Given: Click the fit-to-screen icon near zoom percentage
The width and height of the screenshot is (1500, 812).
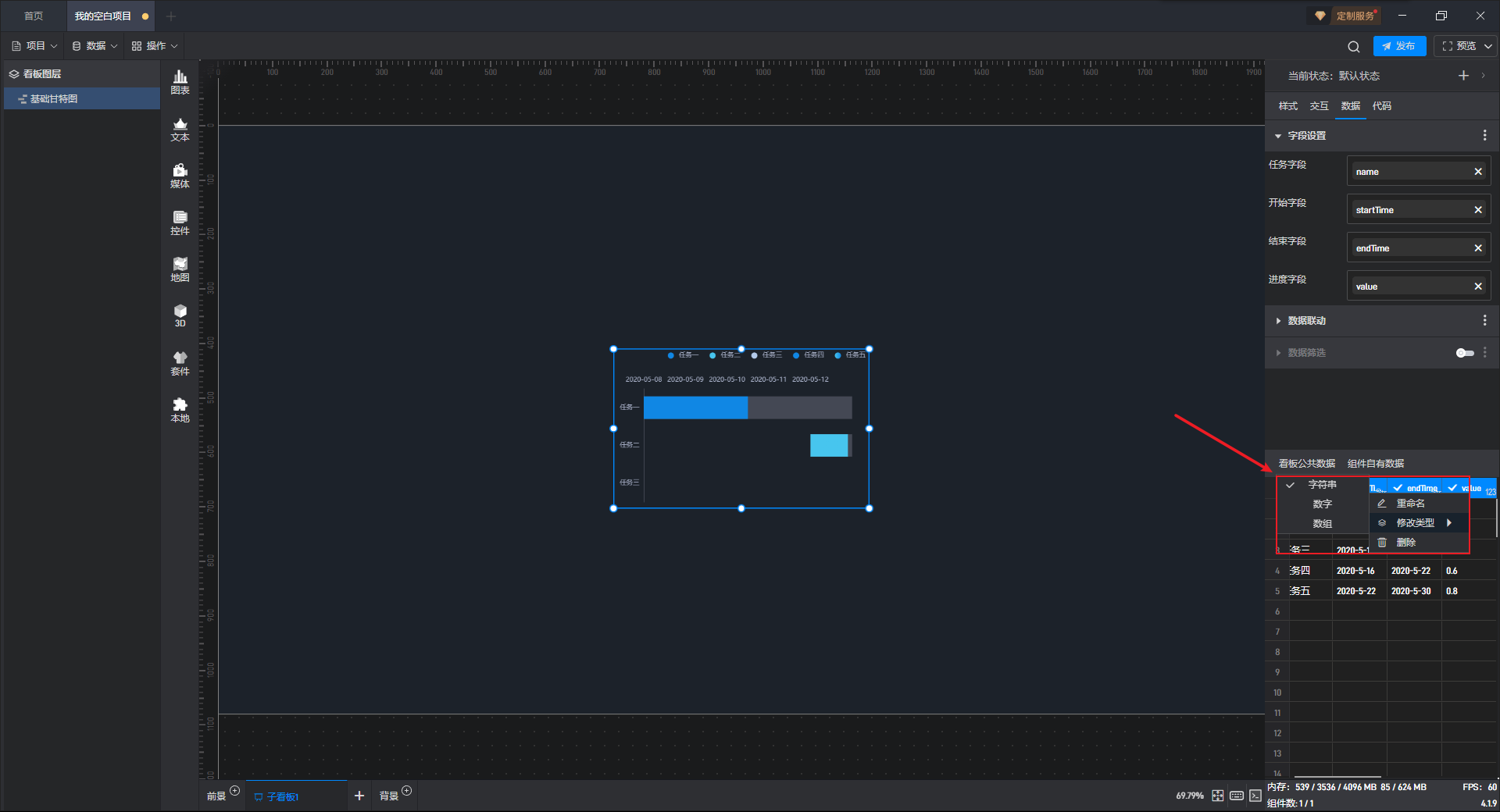Looking at the screenshot, I should pos(1218,796).
